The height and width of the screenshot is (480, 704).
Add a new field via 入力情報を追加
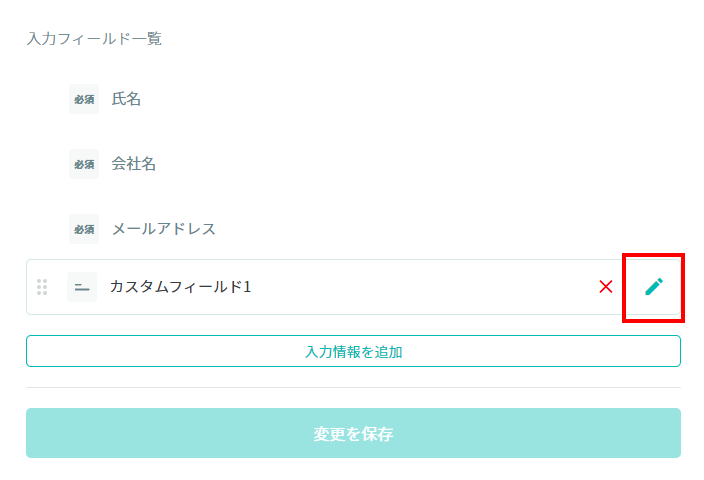[x=353, y=351]
